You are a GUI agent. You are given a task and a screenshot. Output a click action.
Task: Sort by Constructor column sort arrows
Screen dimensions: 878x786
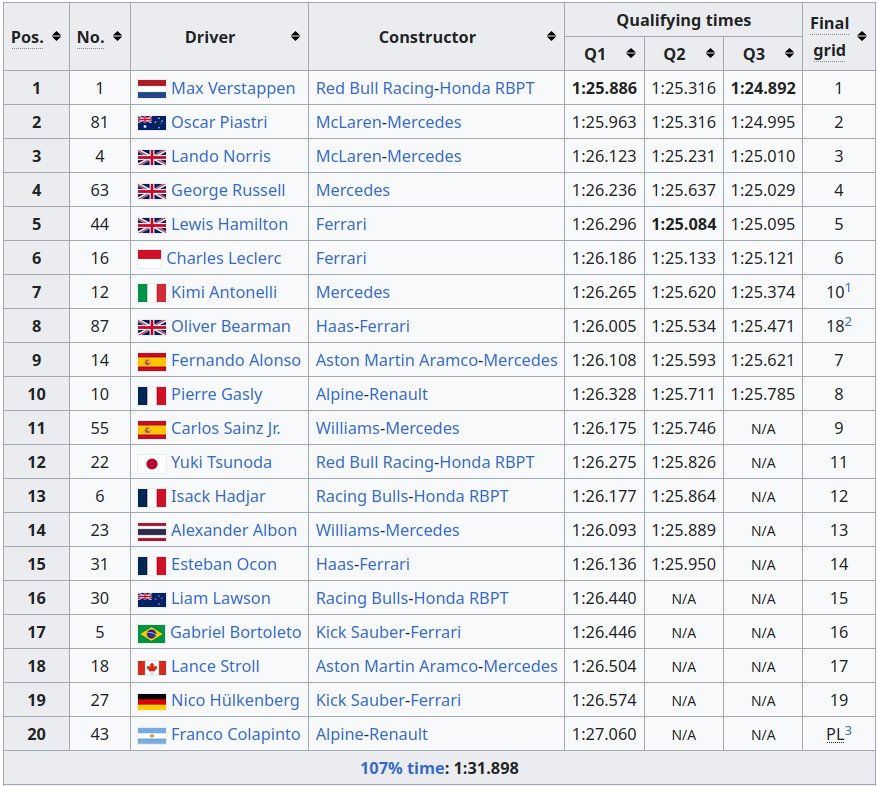pos(552,36)
